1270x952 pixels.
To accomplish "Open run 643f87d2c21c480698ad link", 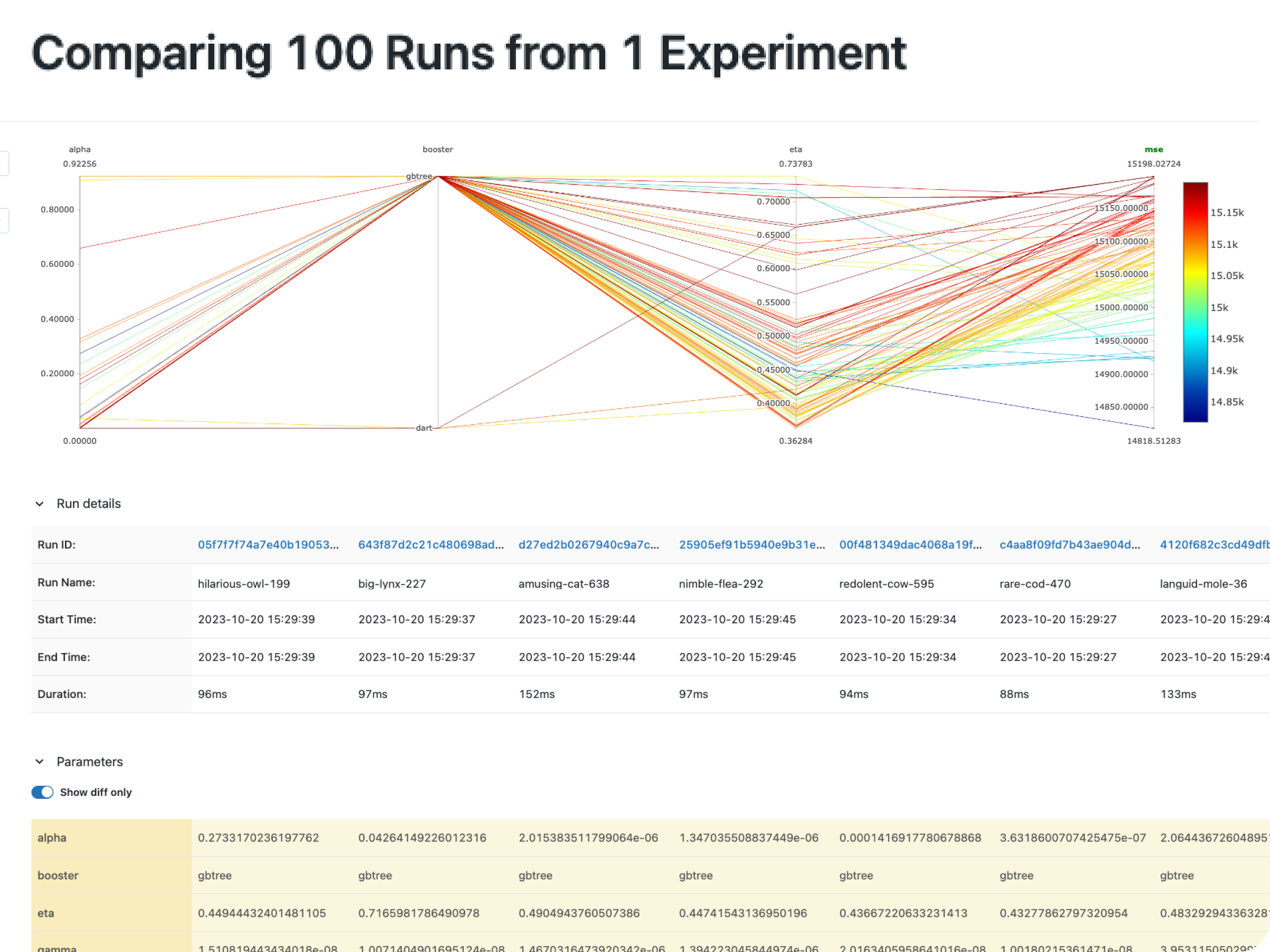I will pyautogui.click(x=431, y=544).
